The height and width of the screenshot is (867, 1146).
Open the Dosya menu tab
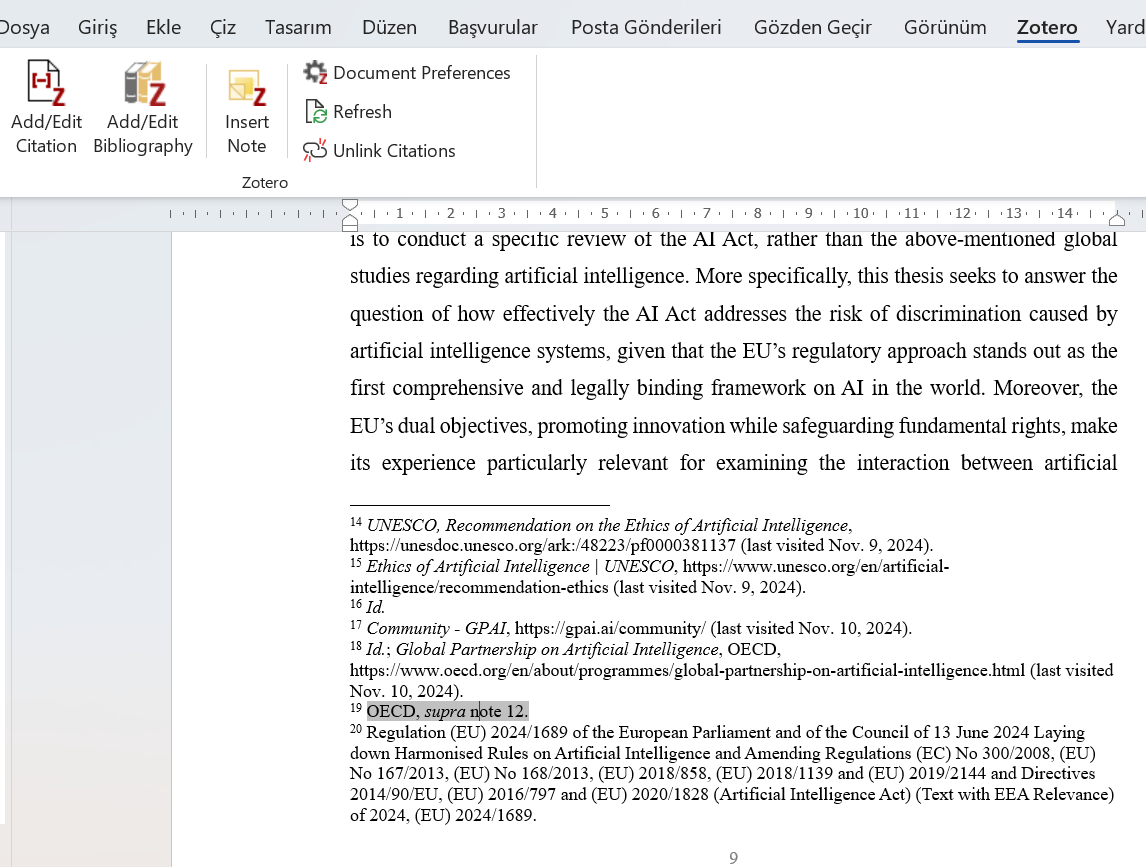click(23, 28)
